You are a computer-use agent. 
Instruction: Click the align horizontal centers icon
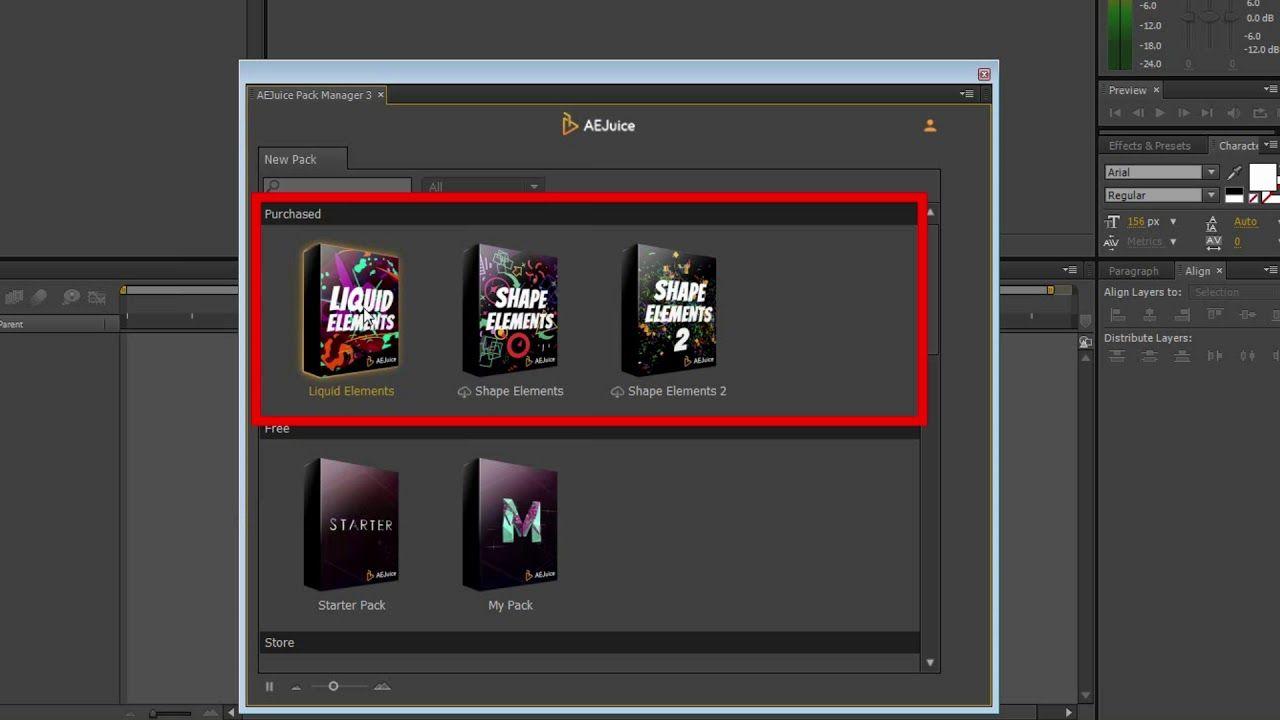(1150, 315)
